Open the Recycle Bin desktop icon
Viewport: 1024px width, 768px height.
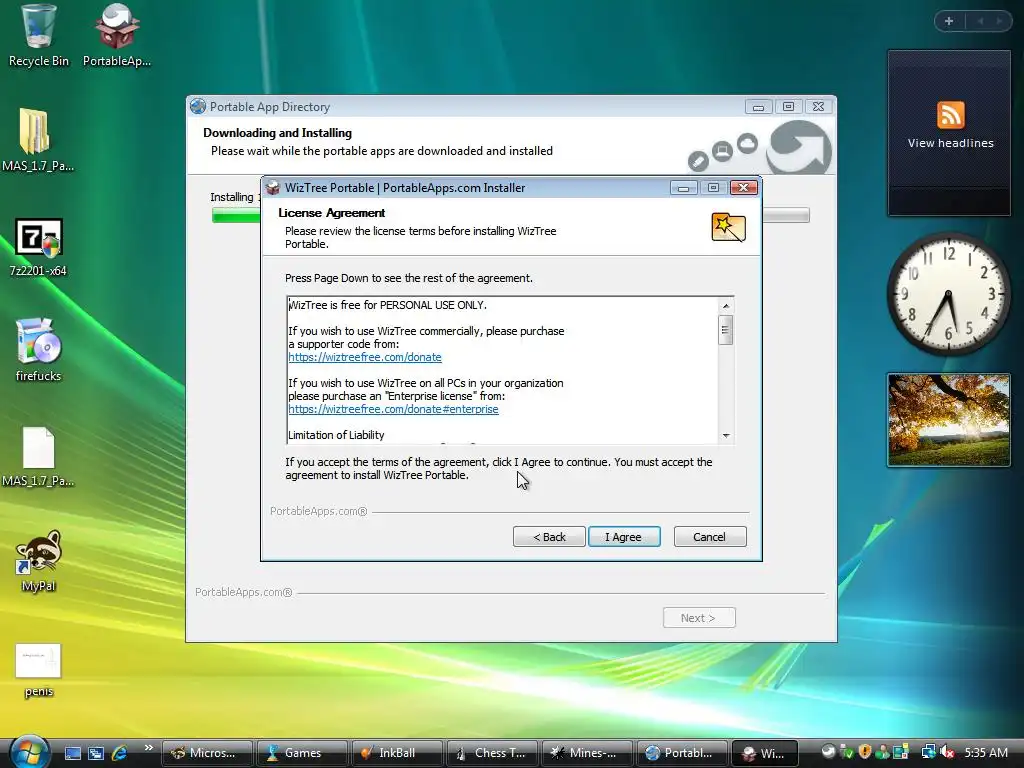pos(38,36)
